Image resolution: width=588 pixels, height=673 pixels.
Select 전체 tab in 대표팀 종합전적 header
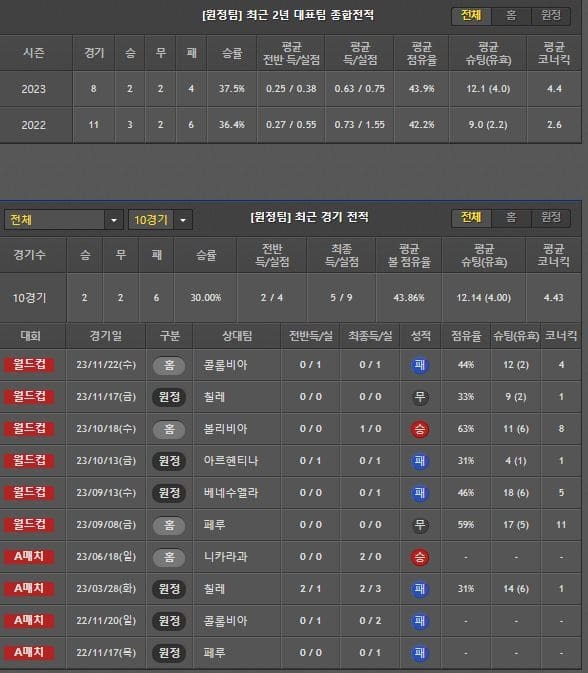[x=471, y=16]
